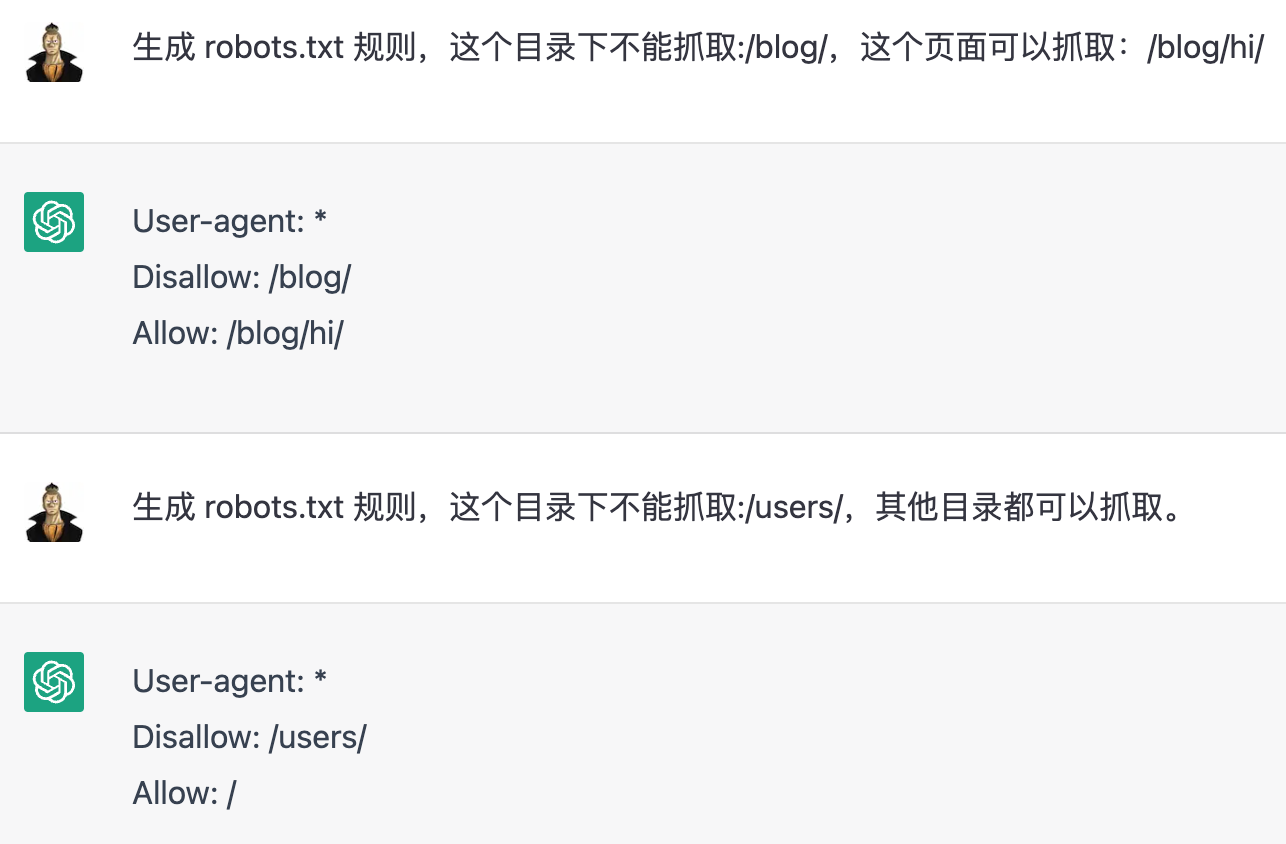Click the user avatar beside the /users/ prompt

coord(54,513)
